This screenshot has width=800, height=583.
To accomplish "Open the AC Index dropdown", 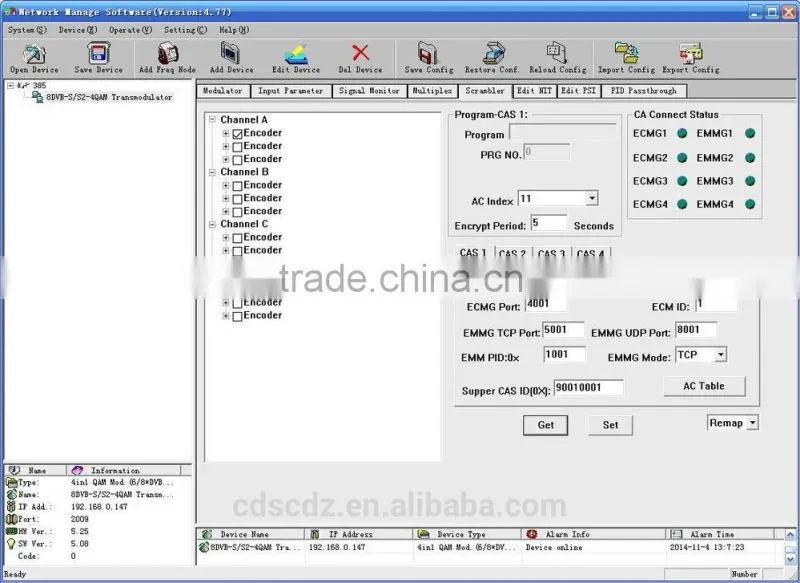I will click(x=592, y=198).
